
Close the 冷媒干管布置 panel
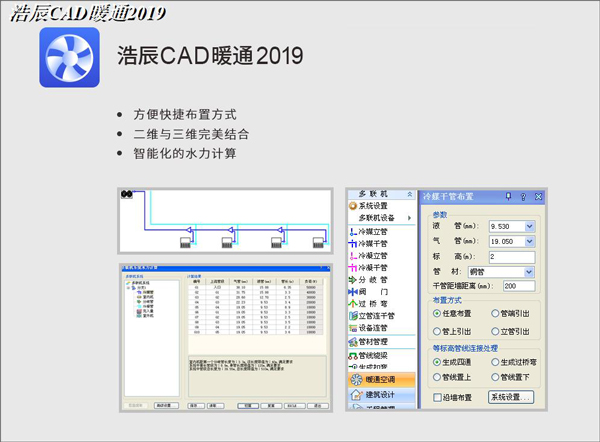pos(538,197)
